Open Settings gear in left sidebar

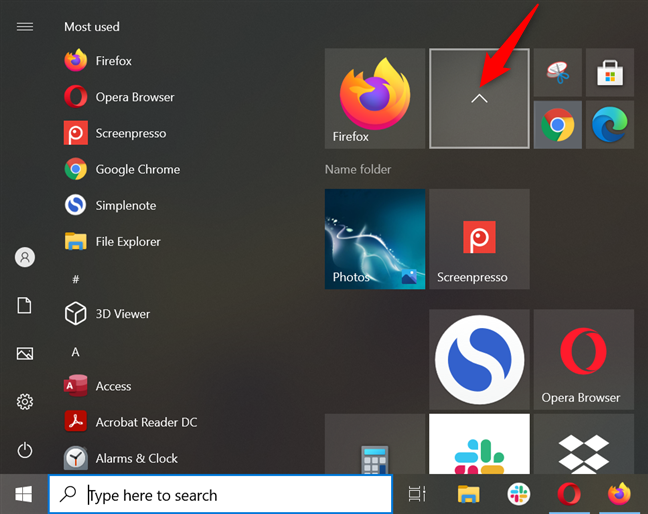(25, 401)
